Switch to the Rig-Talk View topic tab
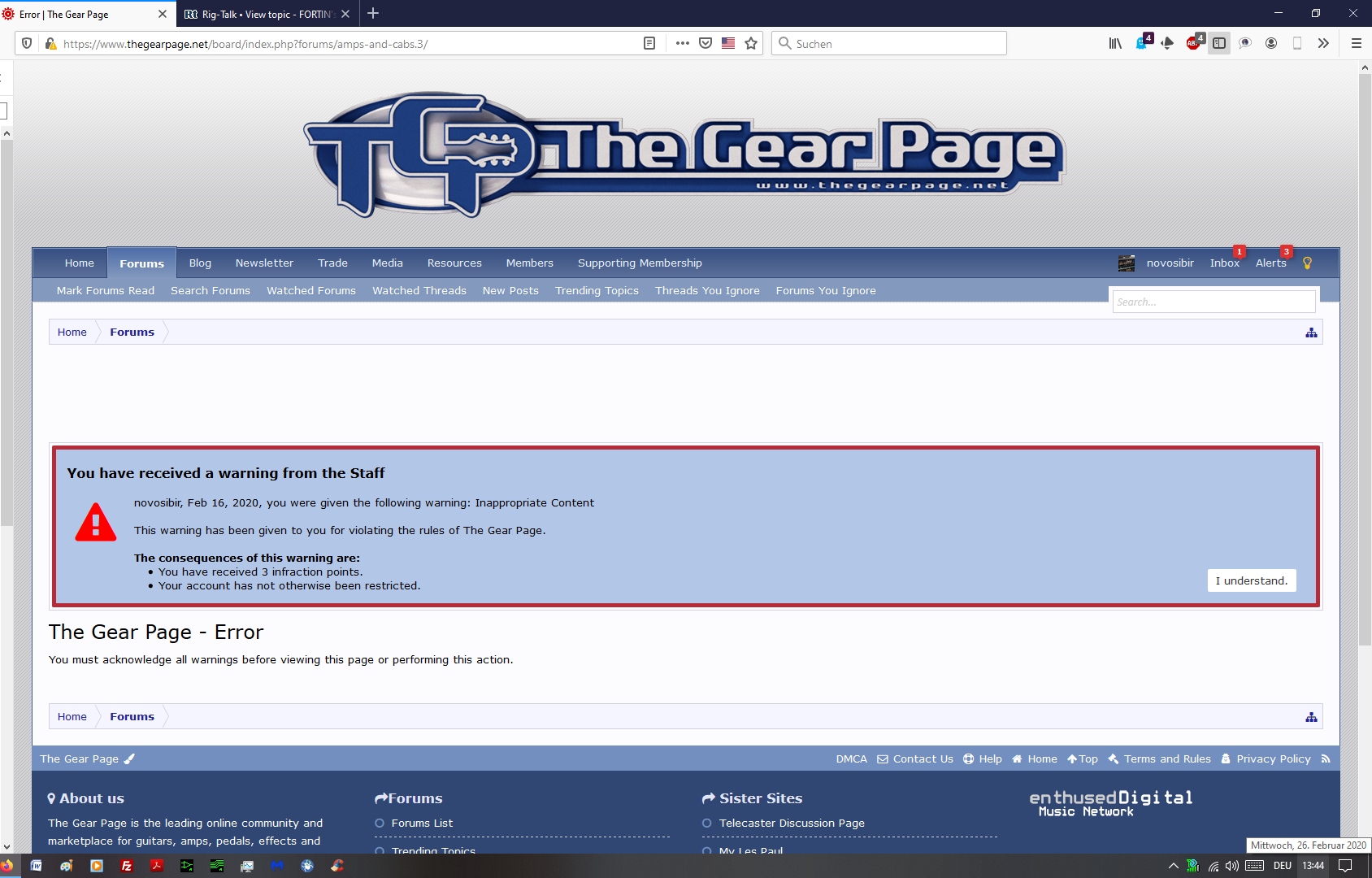 pos(260,14)
